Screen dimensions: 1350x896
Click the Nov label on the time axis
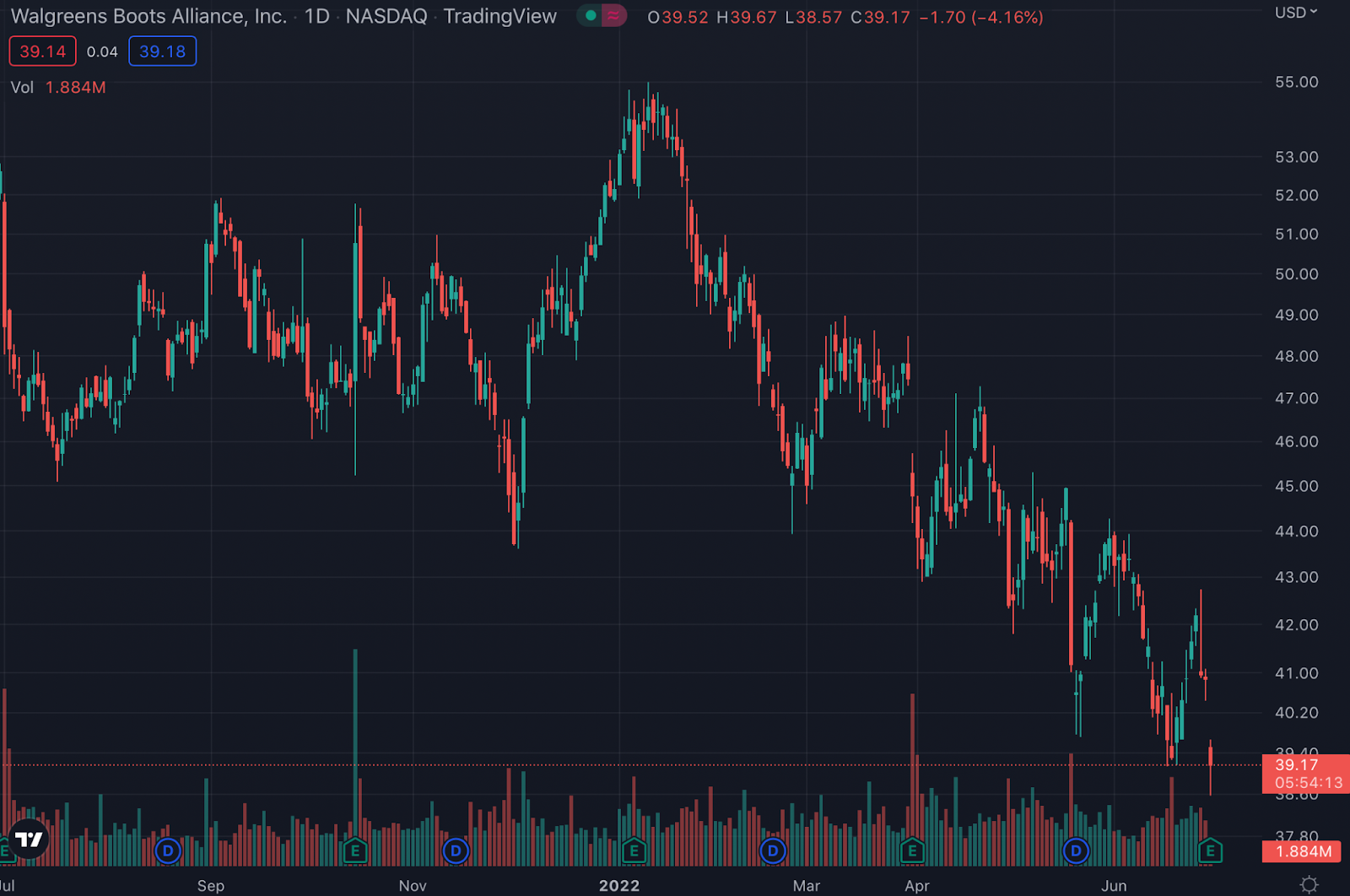(413, 886)
